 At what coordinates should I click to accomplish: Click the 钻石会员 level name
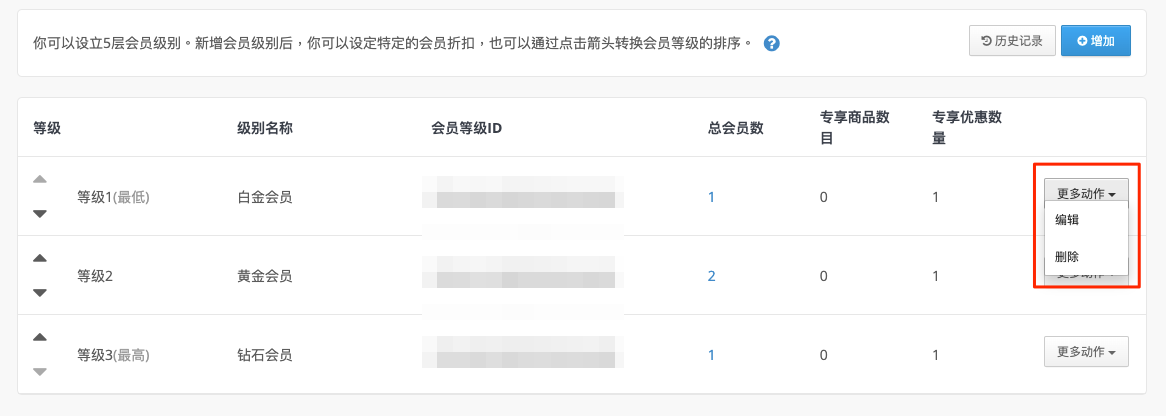click(x=265, y=355)
